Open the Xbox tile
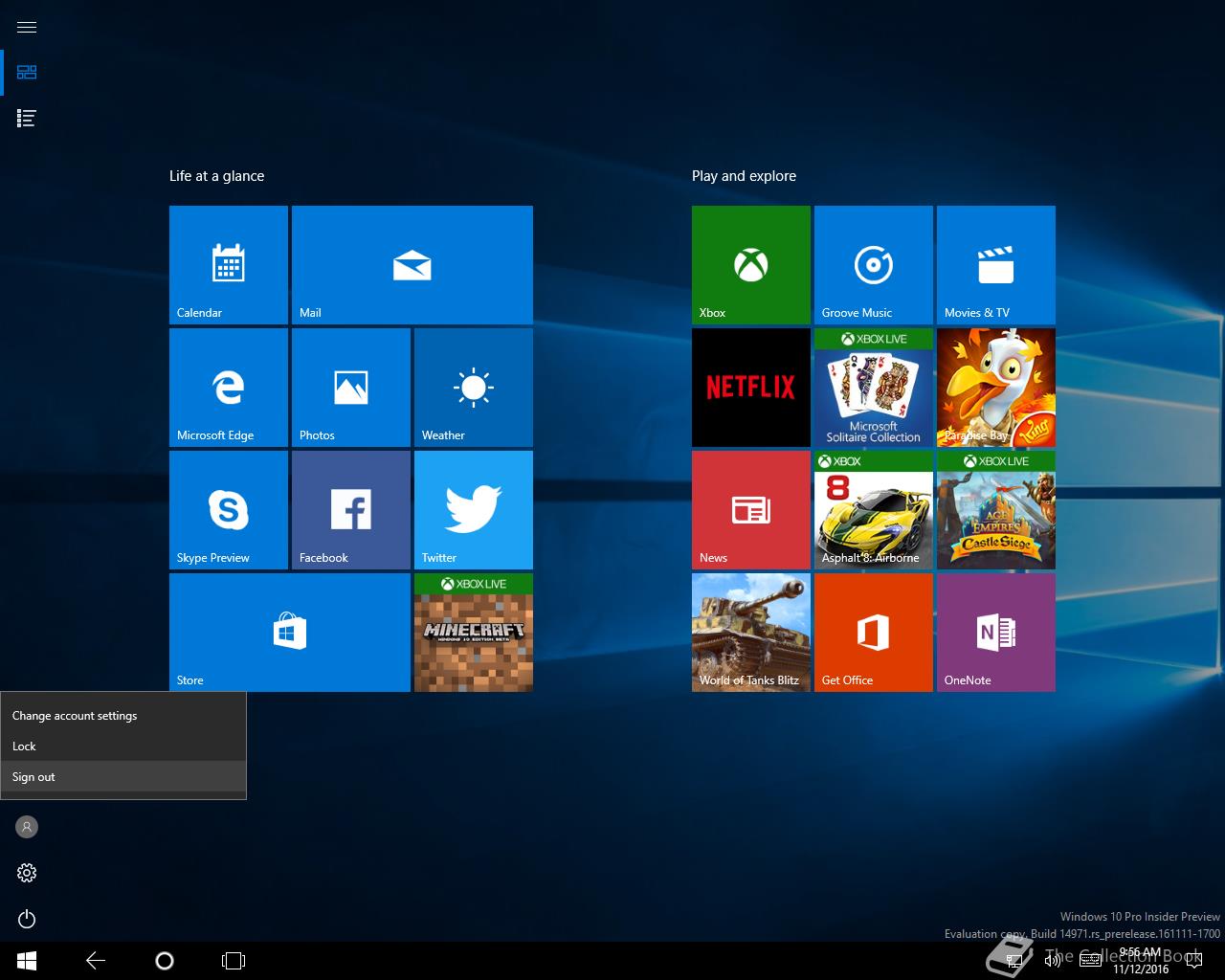 (751, 265)
